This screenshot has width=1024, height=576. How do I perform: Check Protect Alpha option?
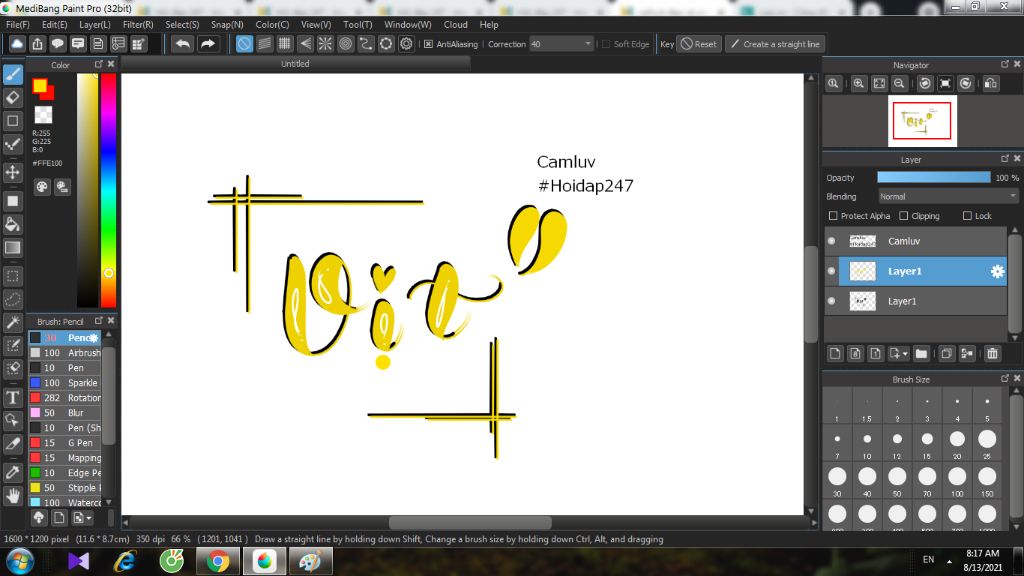(x=833, y=216)
